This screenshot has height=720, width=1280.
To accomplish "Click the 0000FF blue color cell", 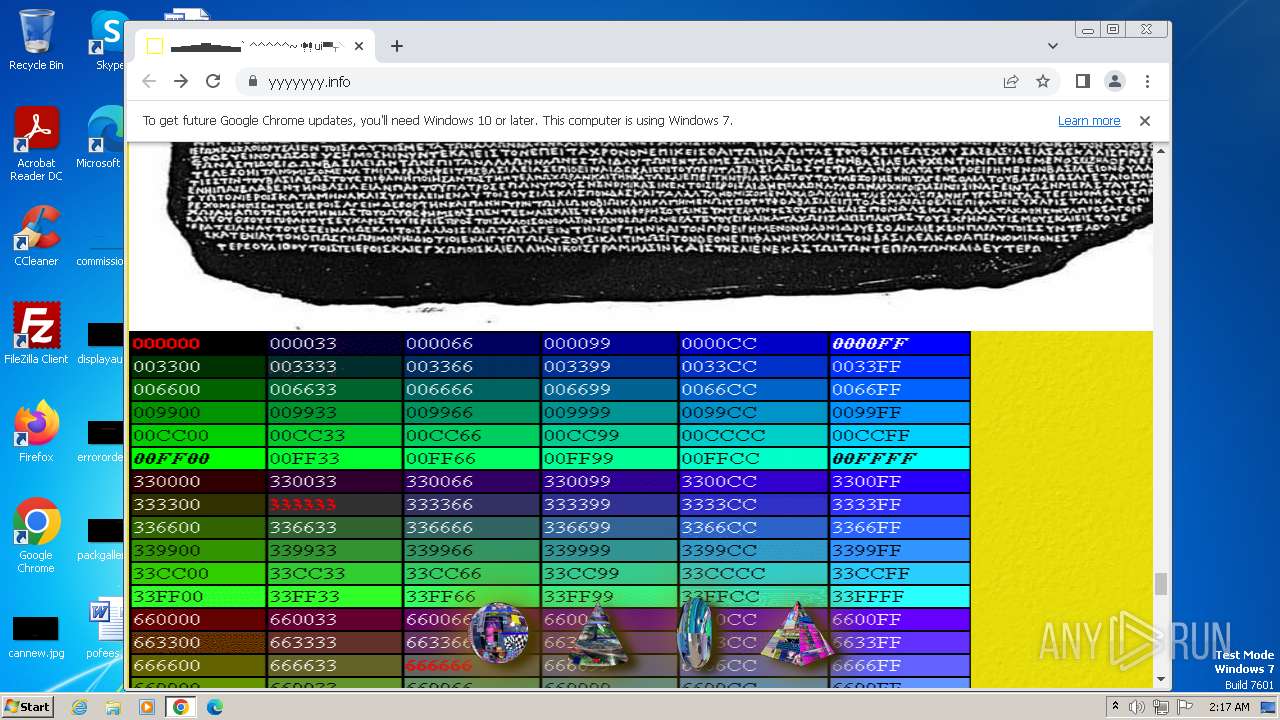I will pyautogui.click(x=899, y=343).
